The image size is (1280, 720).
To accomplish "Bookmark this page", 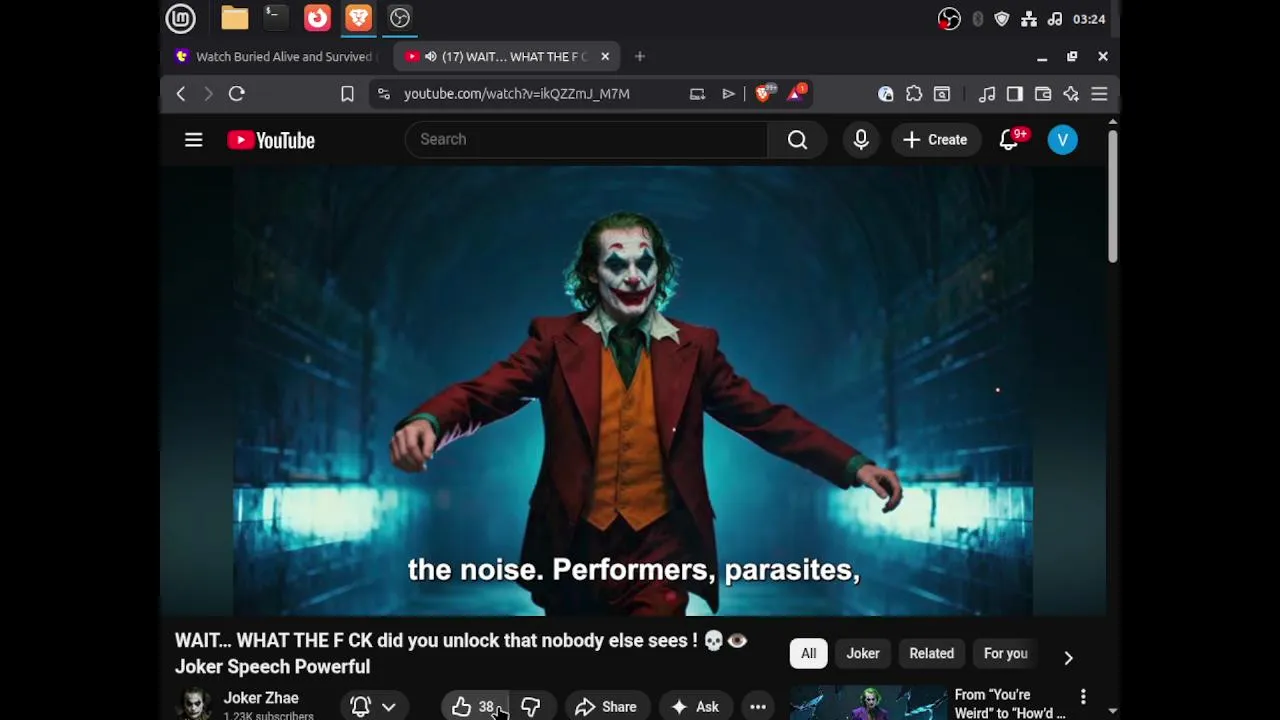I will click(347, 93).
